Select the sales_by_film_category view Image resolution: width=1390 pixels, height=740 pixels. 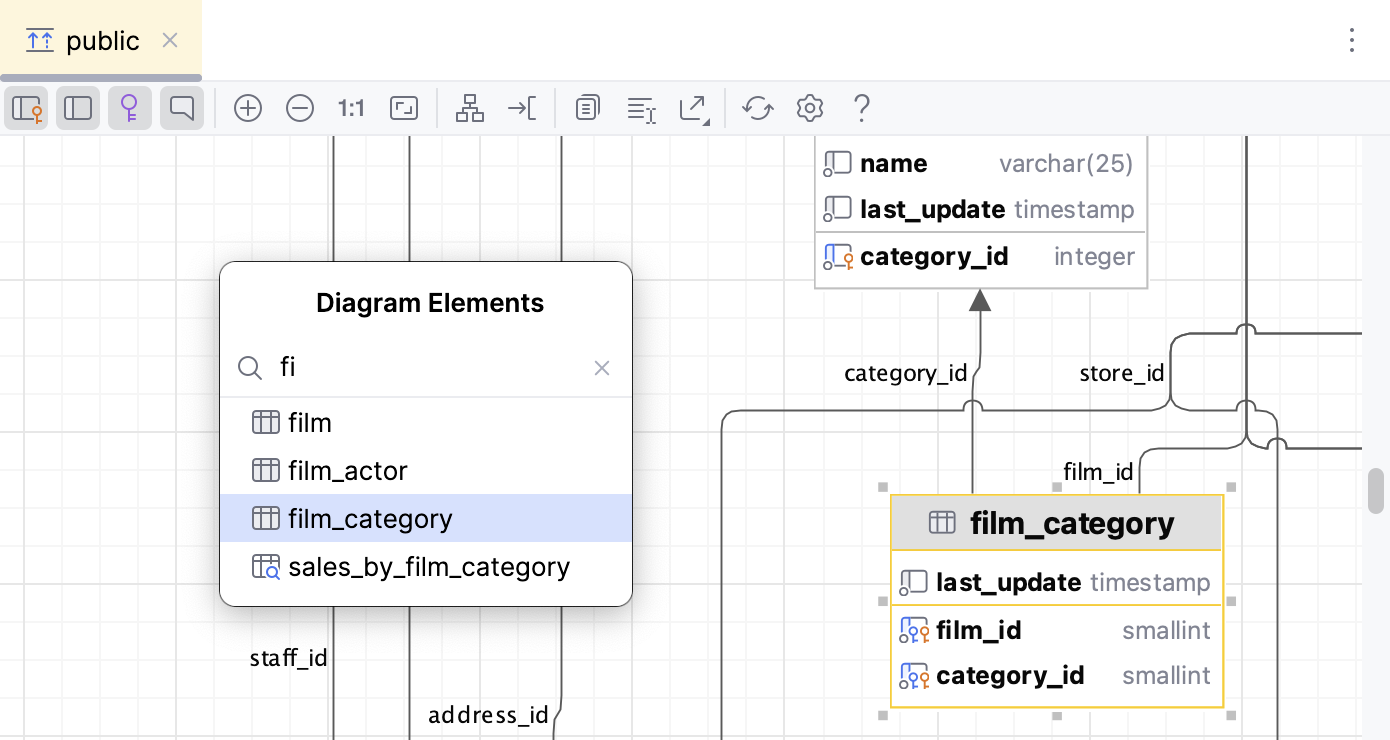429,566
